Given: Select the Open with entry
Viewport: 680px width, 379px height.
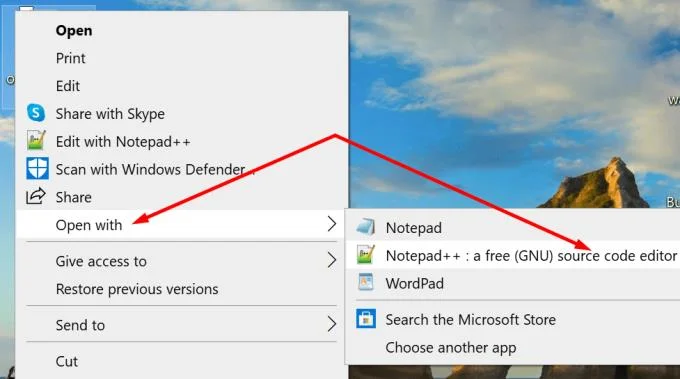Looking at the screenshot, I should pyautogui.click(x=89, y=225).
